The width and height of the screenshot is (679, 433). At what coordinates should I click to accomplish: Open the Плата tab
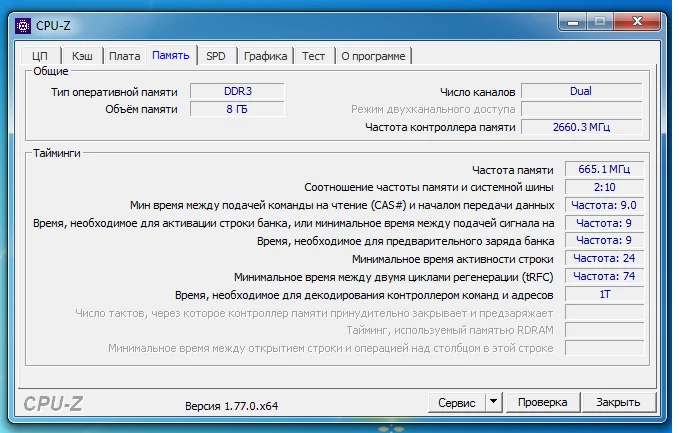(124, 56)
